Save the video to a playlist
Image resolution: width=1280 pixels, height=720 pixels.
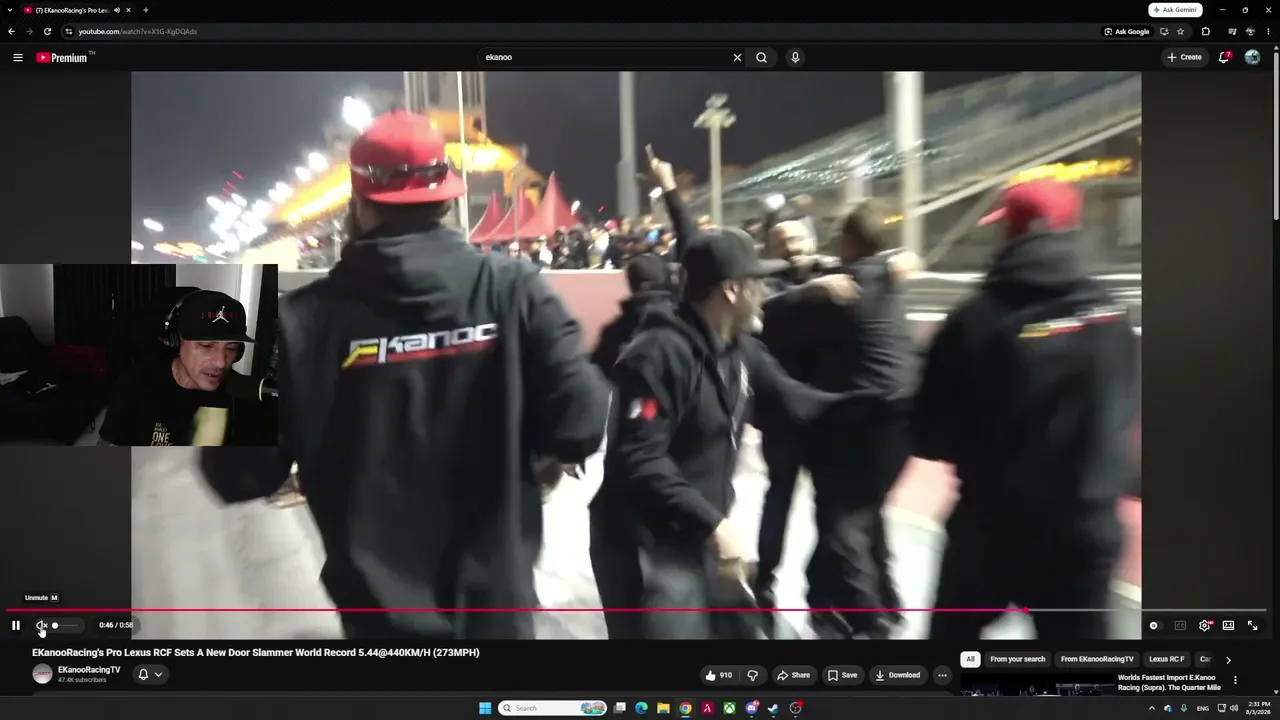[x=842, y=675]
